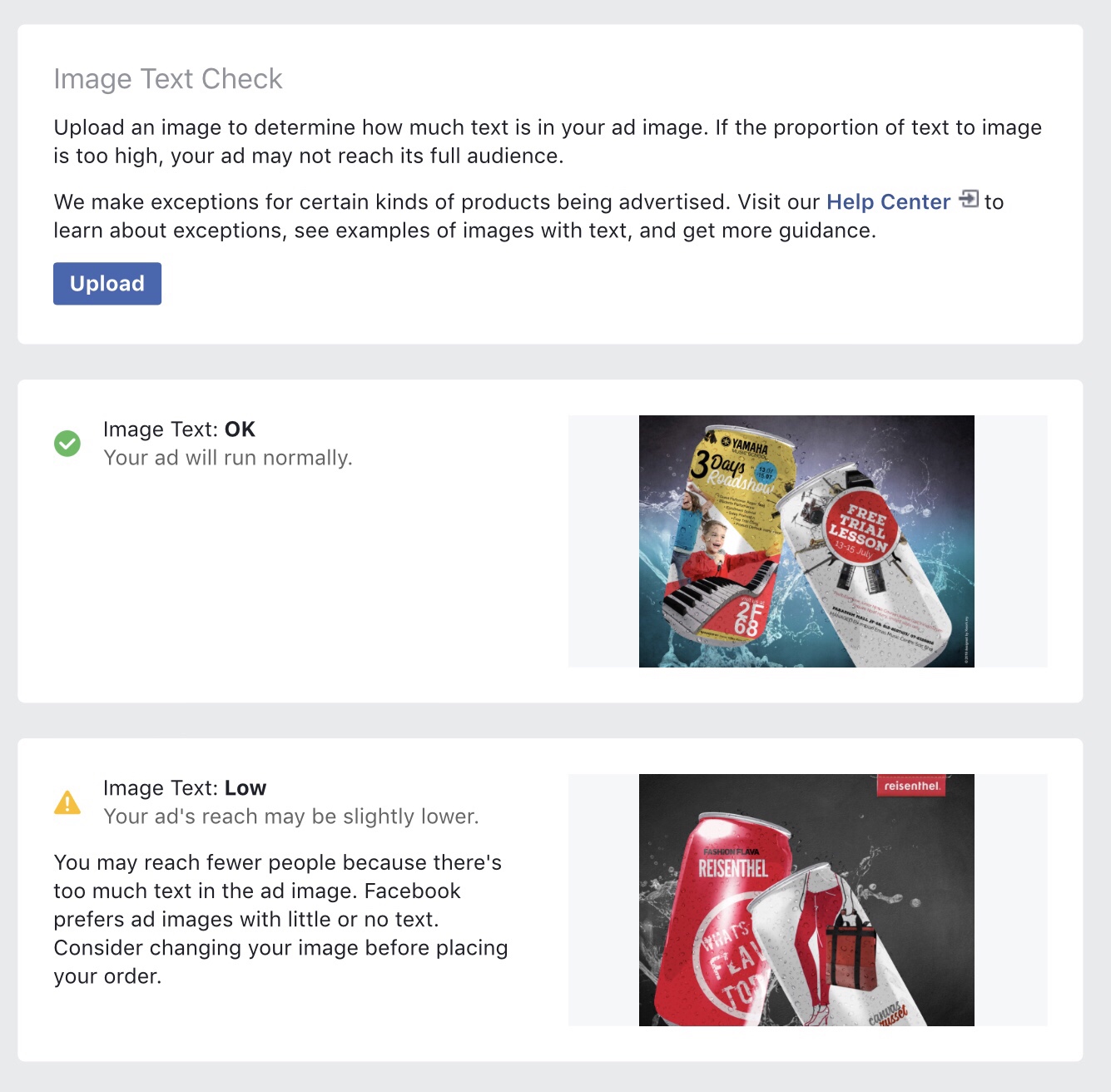
Task: Click the "Image Text: Low" result label
Action: point(185,788)
